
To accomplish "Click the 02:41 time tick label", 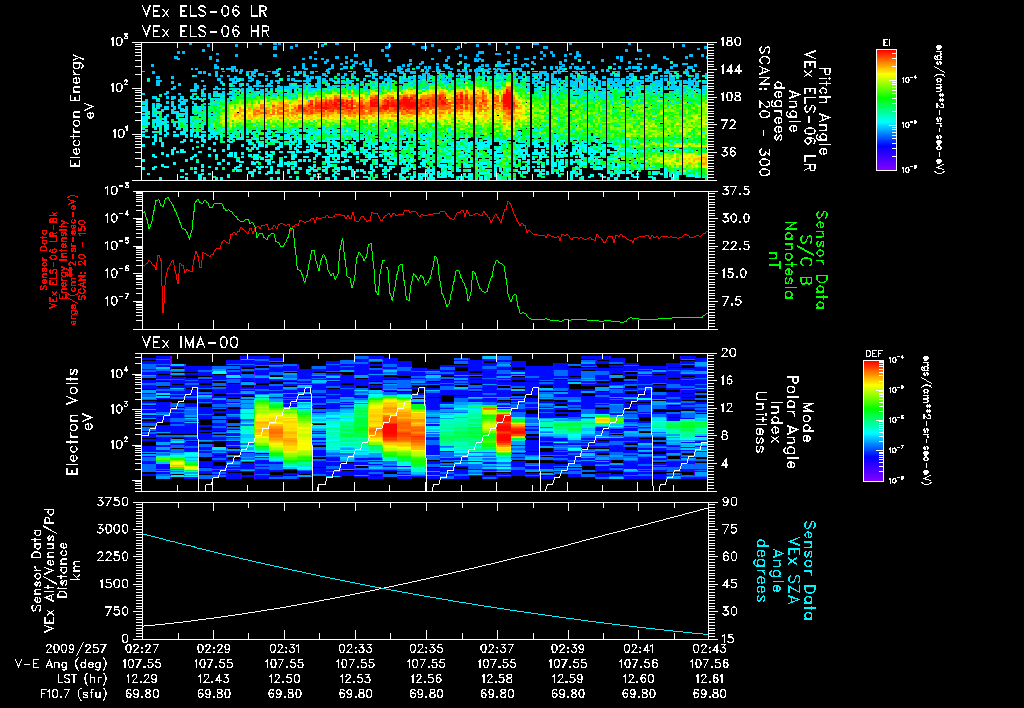I will tap(639, 649).
